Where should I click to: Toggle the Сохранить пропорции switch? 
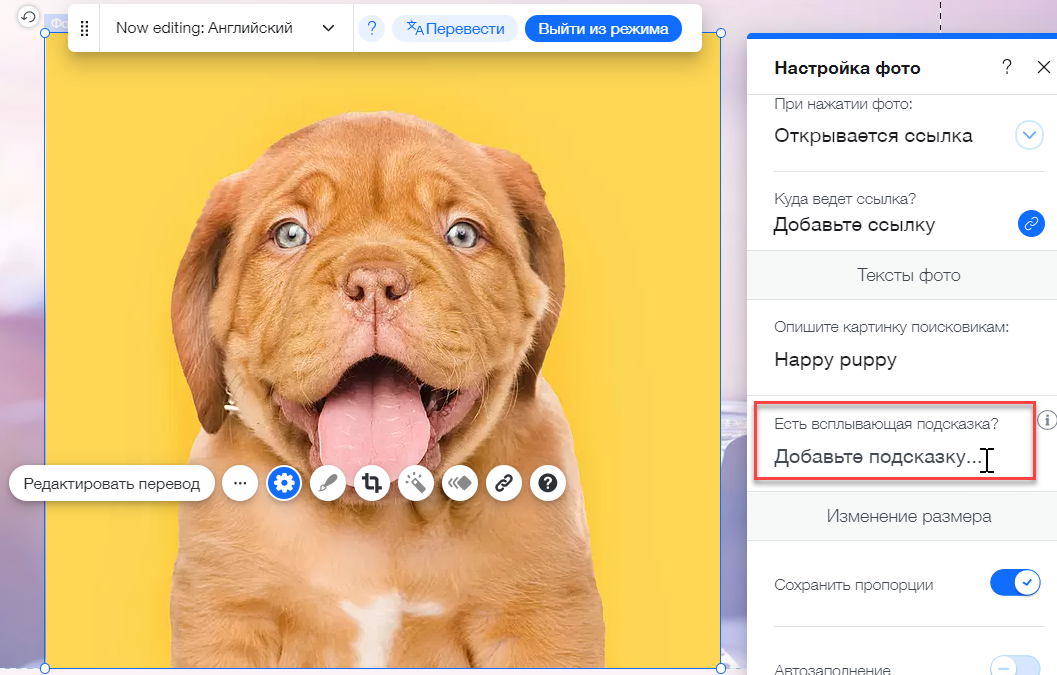pos(1015,583)
